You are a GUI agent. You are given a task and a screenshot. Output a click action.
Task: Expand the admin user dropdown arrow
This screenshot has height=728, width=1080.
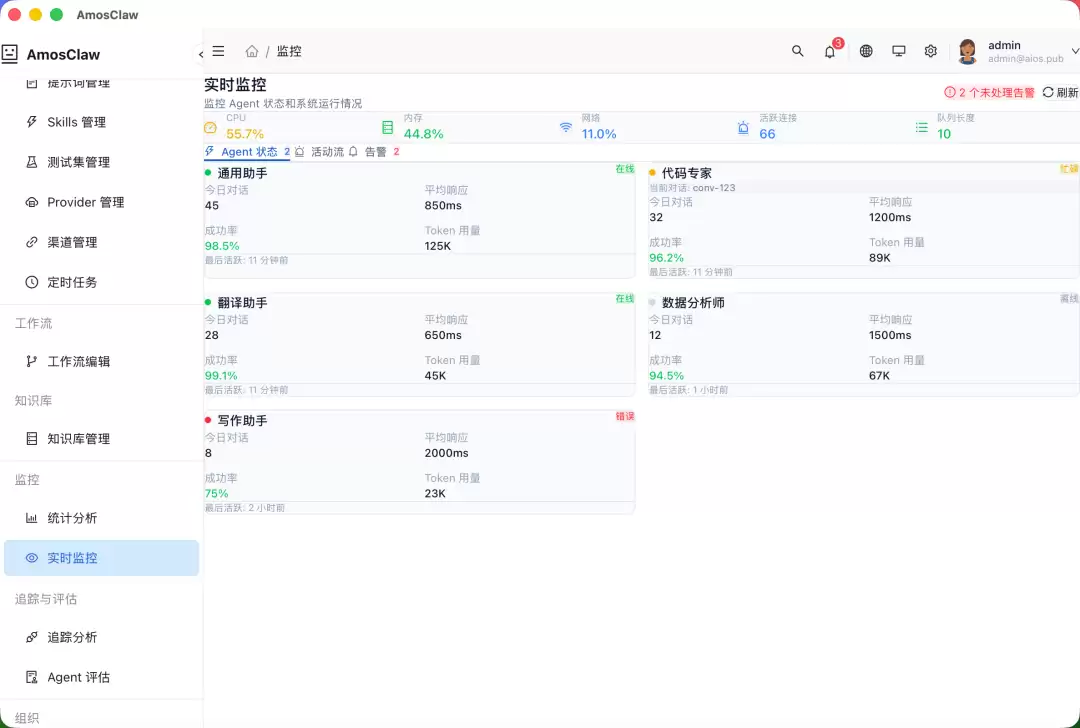1074,51
